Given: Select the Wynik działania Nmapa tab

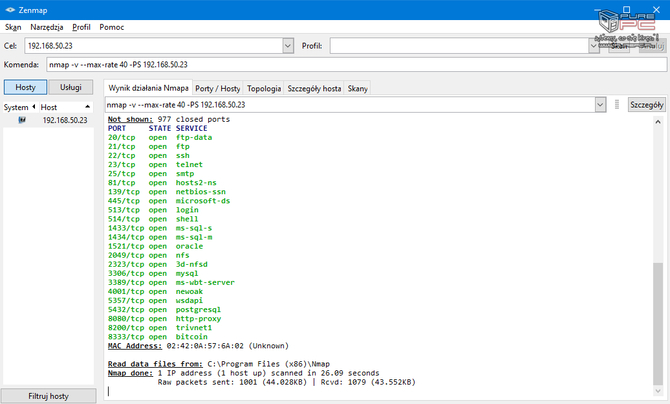Looking at the screenshot, I should click(148, 88).
